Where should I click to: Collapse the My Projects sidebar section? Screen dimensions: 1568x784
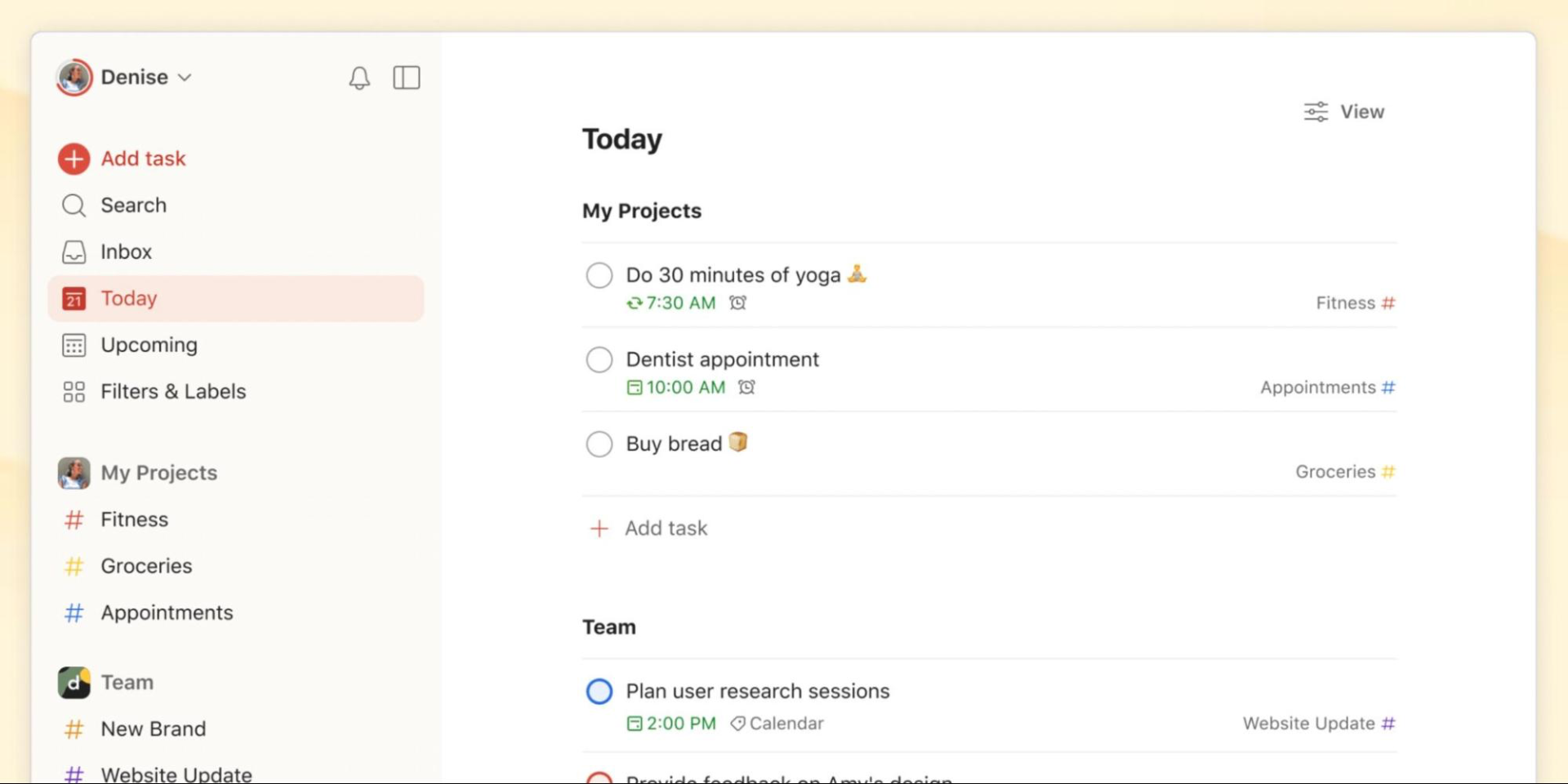[x=158, y=473]
